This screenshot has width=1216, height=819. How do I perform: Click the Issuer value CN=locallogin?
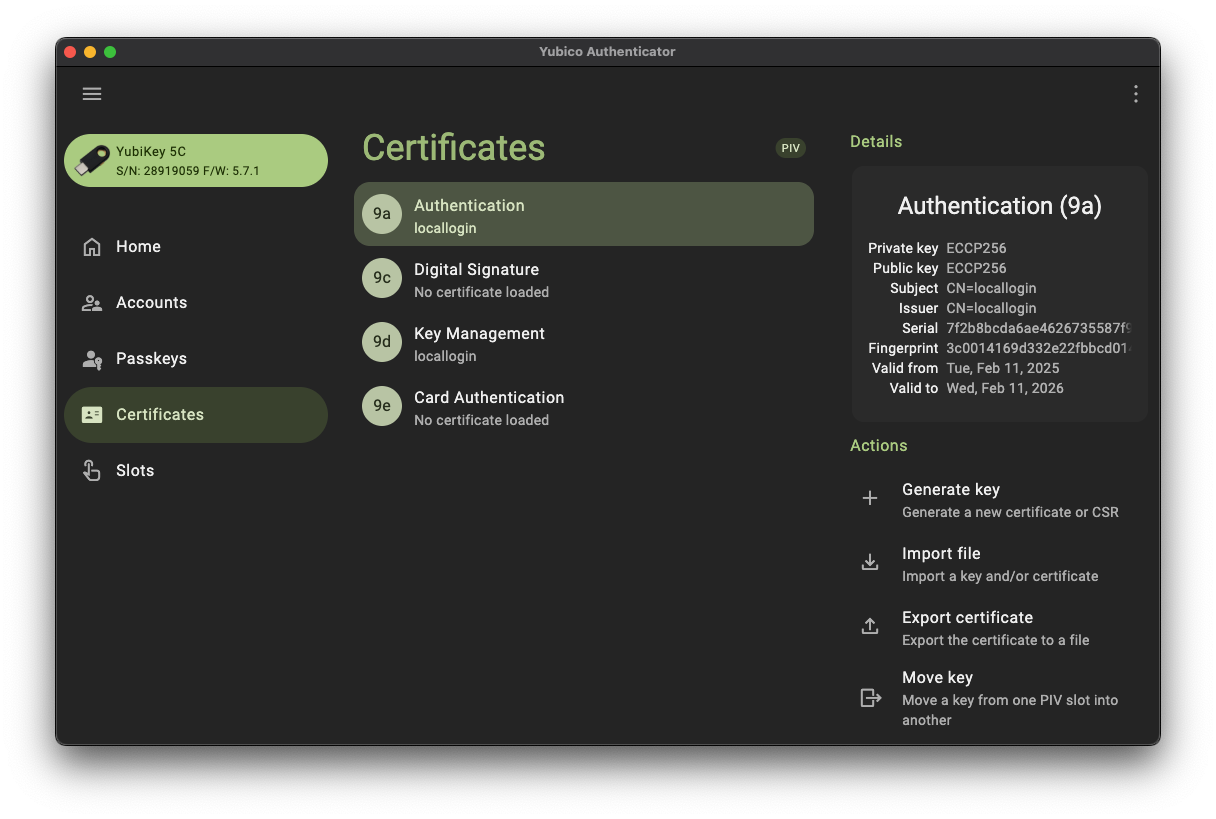click(991, 308)
